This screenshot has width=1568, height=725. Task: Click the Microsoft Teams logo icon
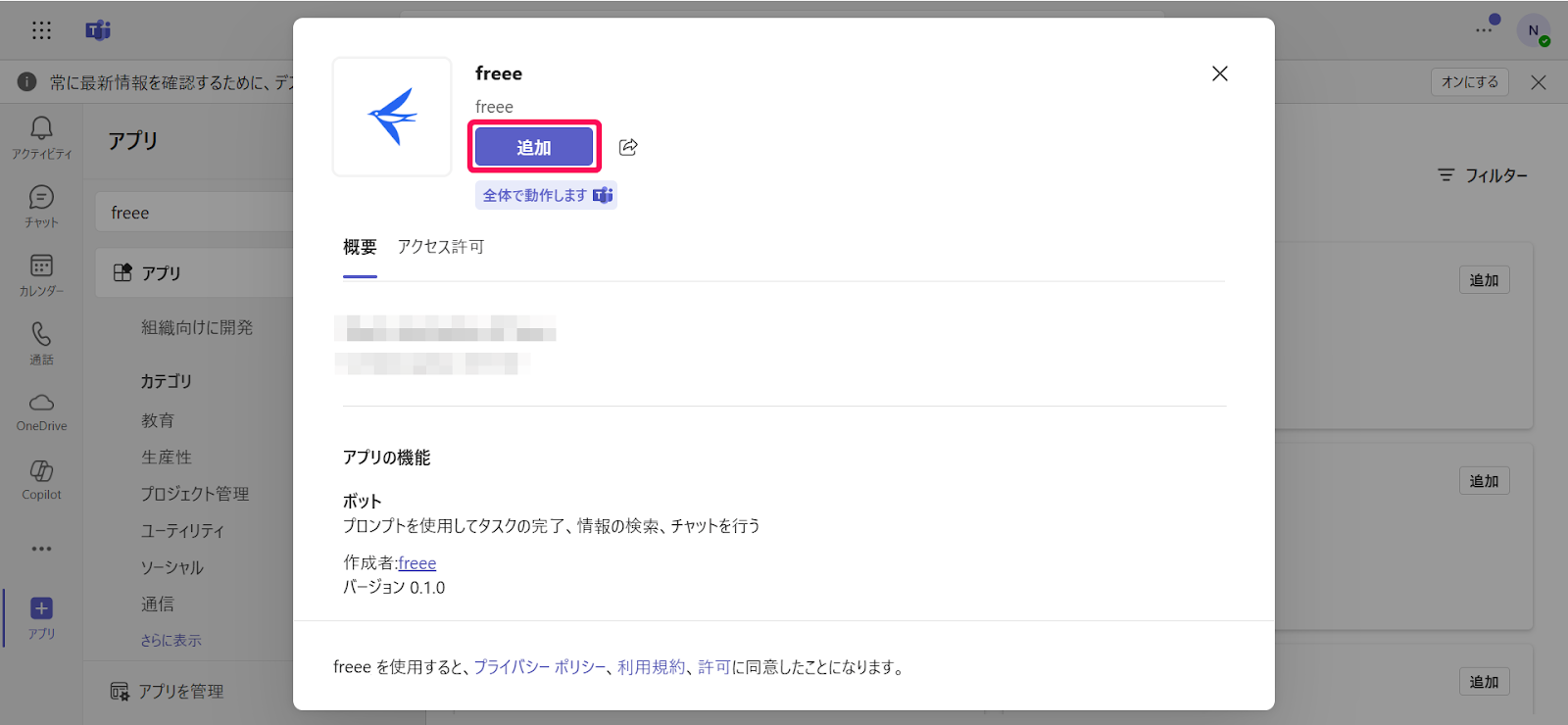point(98,30)
